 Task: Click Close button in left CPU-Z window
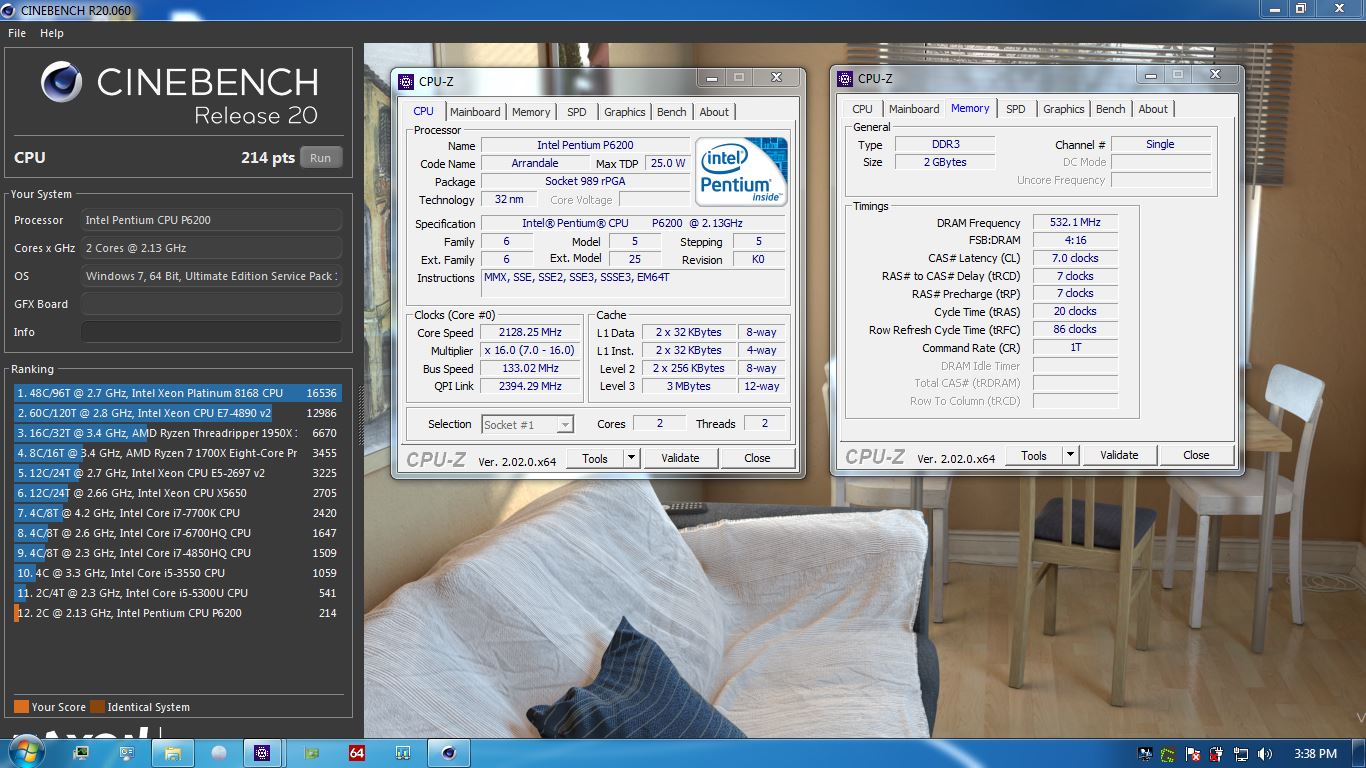tap(757, 458)
